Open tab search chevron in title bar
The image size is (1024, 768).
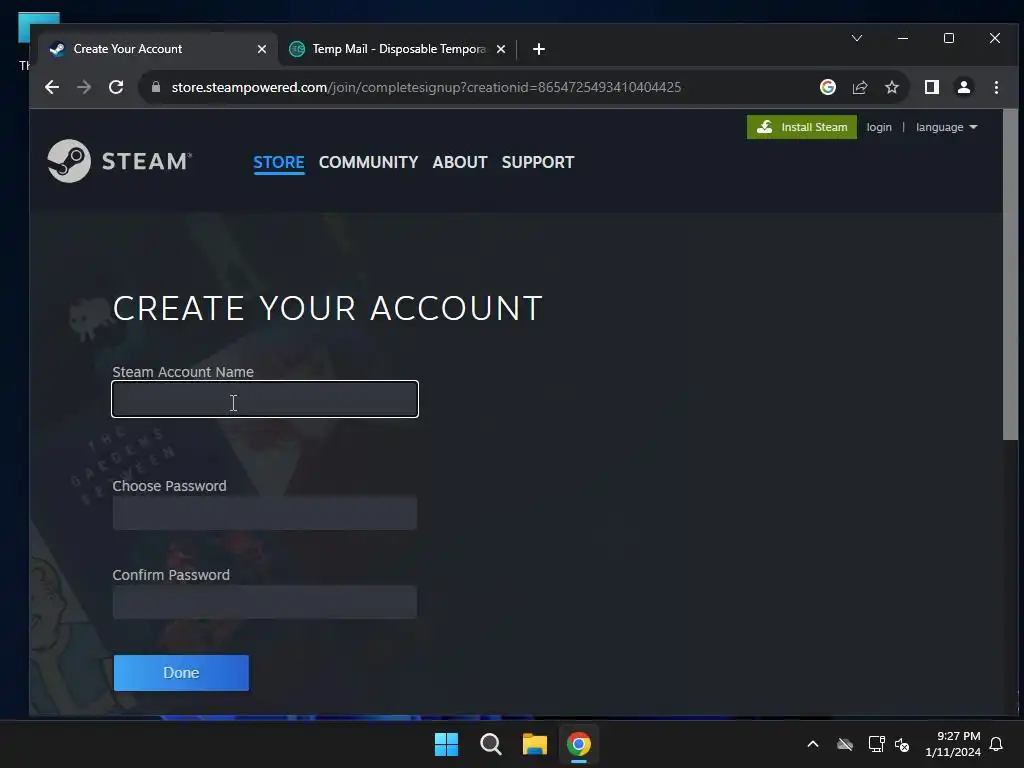(857, 38)
